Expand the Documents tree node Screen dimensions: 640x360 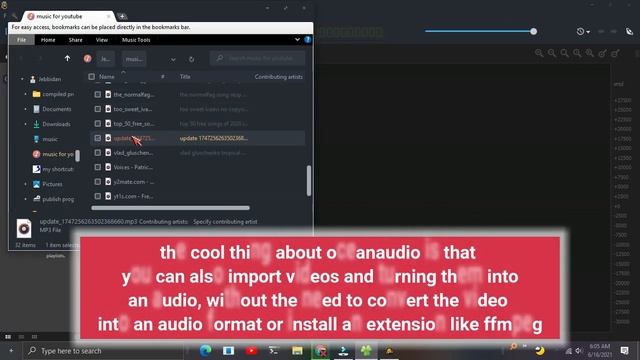[x=25, y=109]
